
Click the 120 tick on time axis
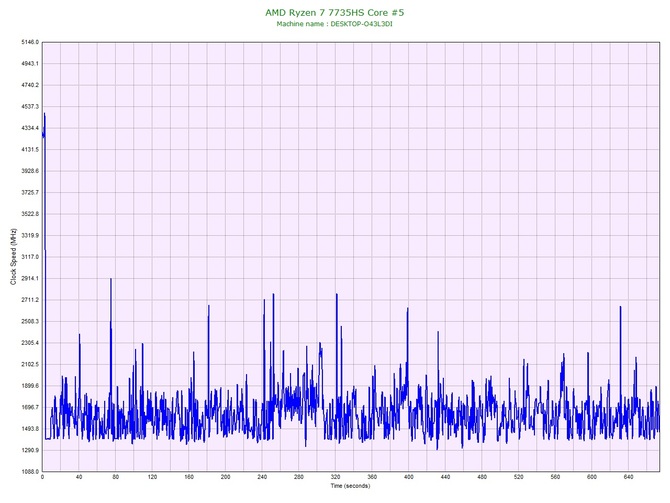(x=153, y=477)
